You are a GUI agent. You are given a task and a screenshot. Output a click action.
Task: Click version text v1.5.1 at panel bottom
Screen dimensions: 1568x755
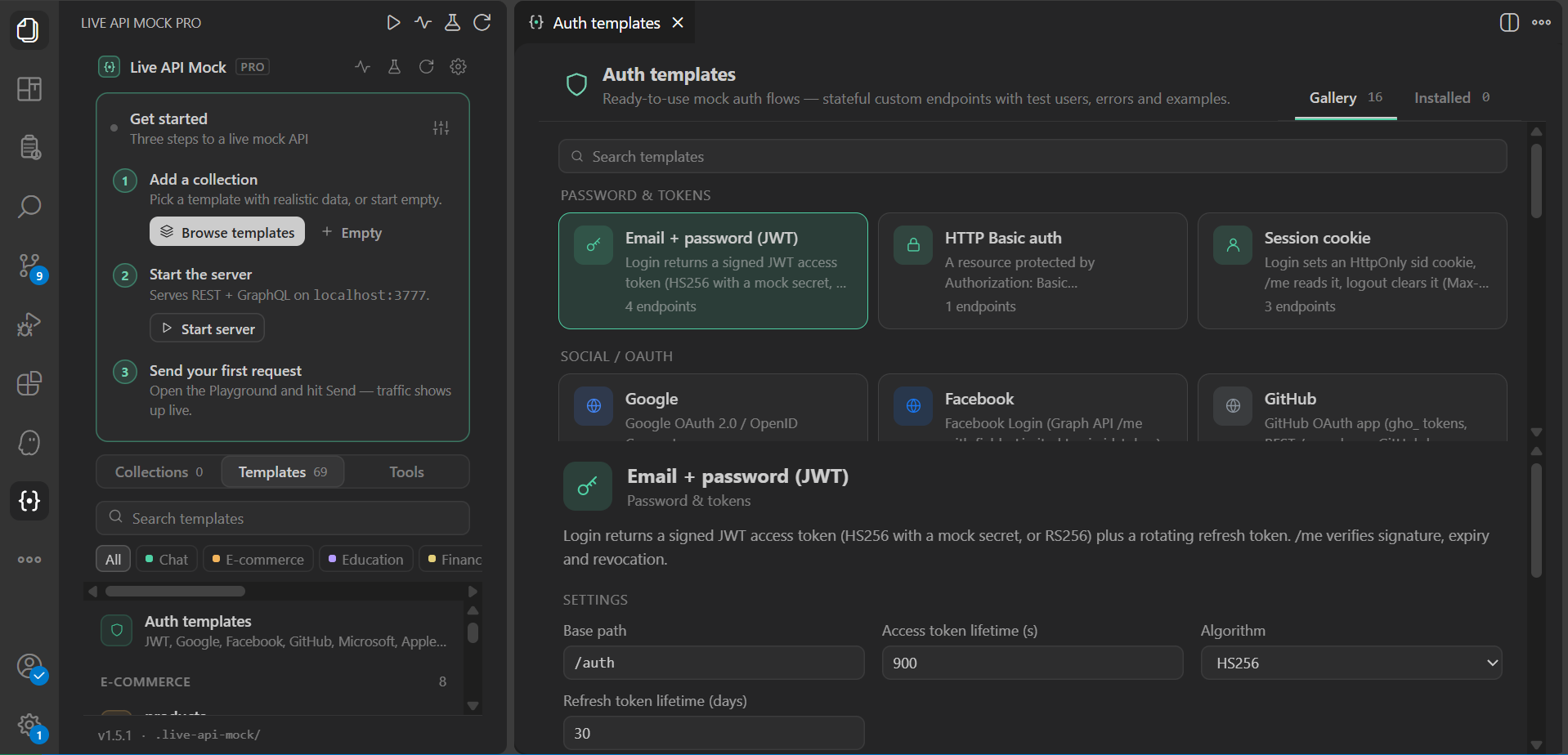[x=114, y=735]
